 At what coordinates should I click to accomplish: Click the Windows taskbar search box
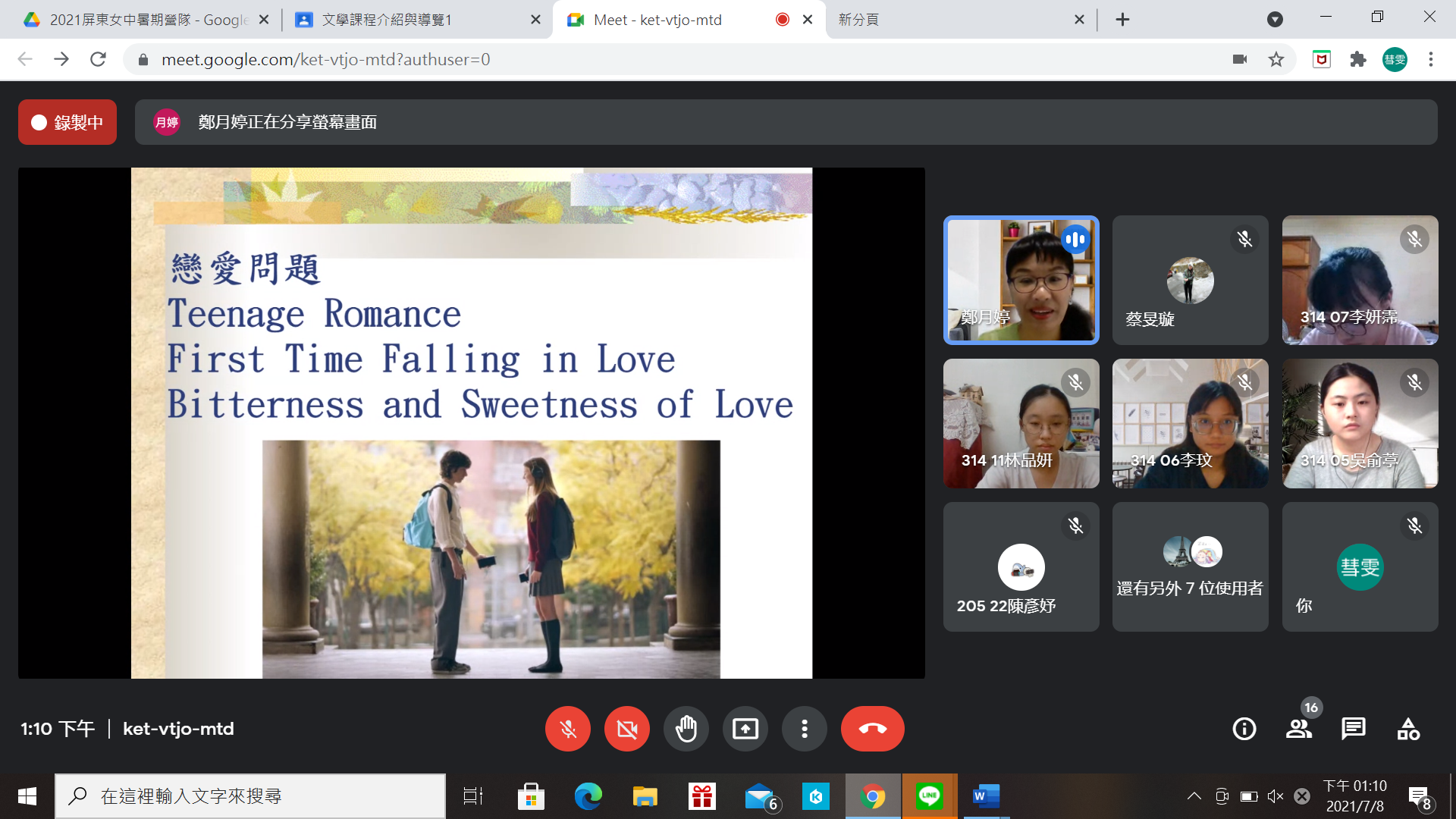[x=250, y=796]
